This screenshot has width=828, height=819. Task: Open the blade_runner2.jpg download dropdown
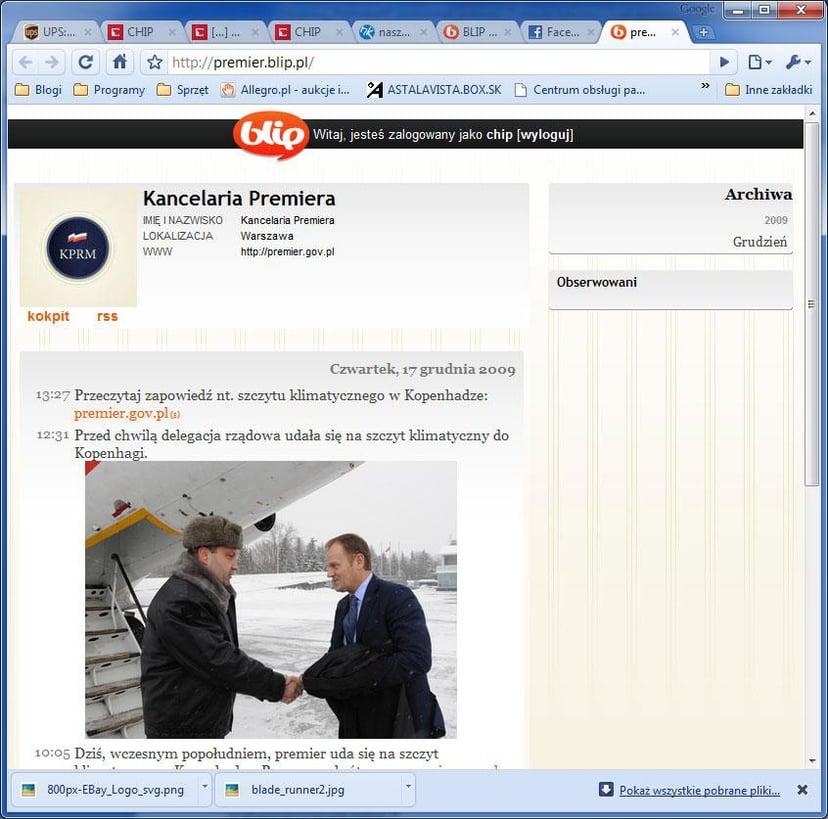[407, 789]
